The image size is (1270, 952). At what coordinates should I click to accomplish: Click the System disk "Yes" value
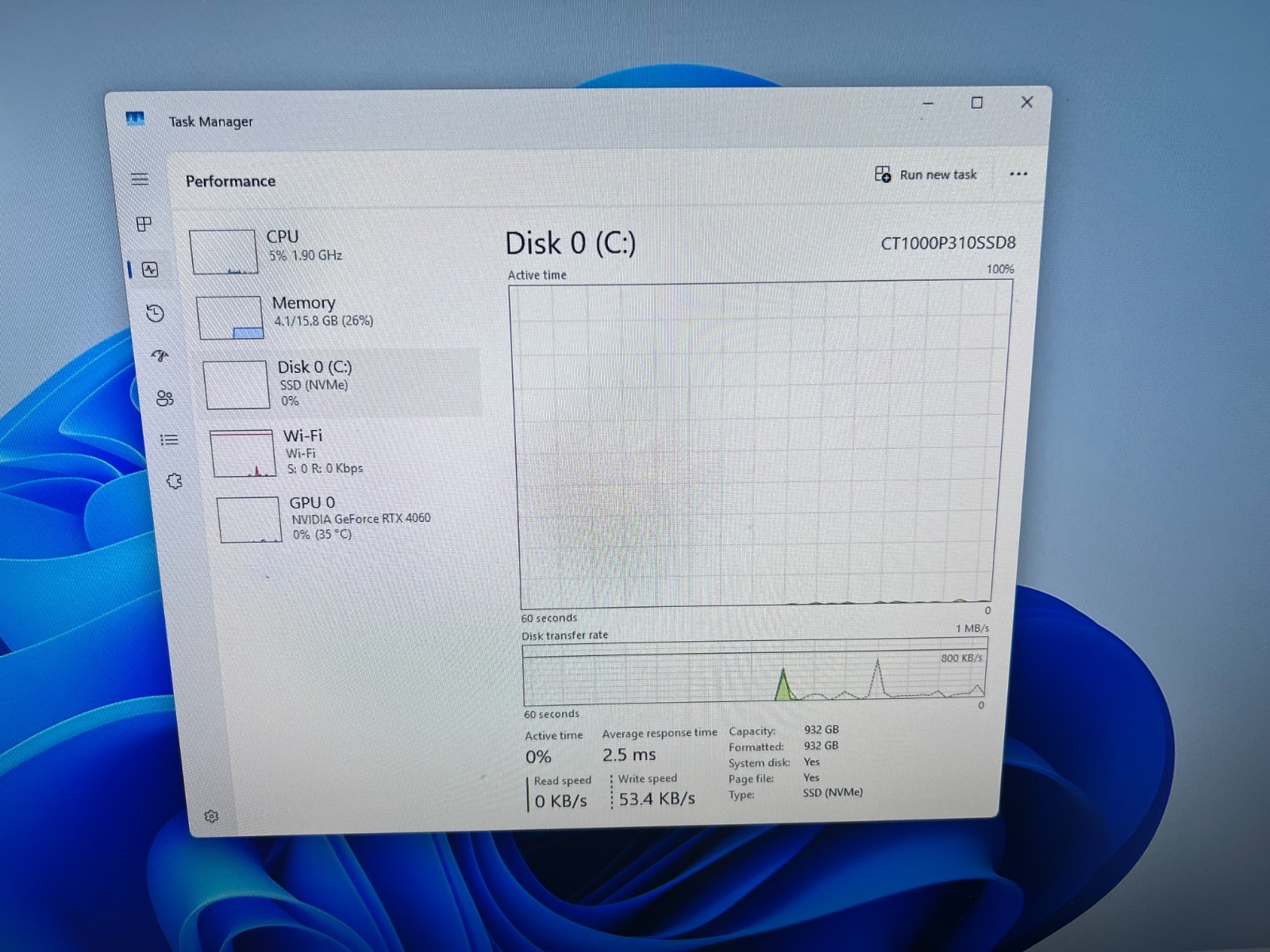(811, 762)
